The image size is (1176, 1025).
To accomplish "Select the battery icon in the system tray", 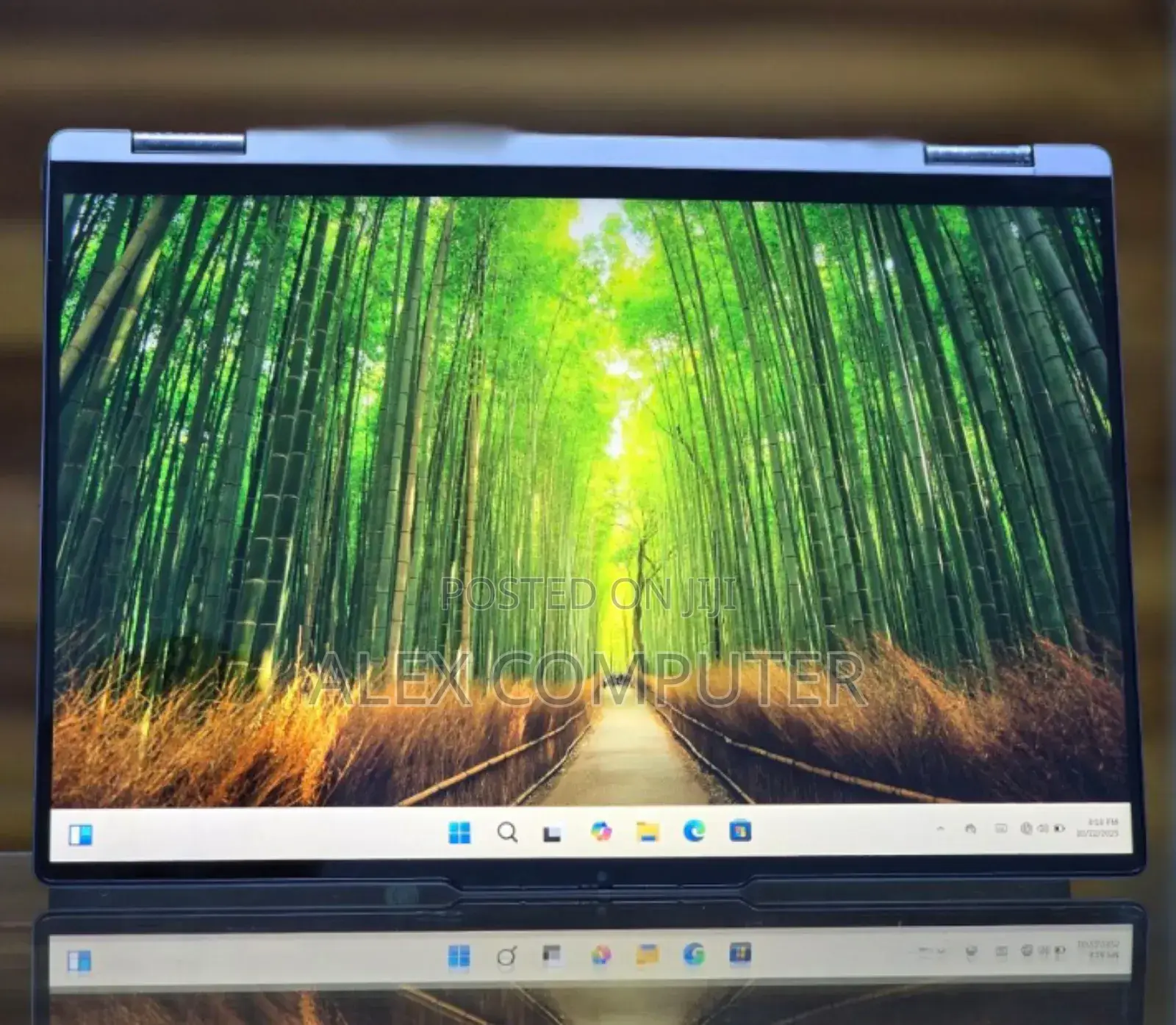I will coord(1058,829).
